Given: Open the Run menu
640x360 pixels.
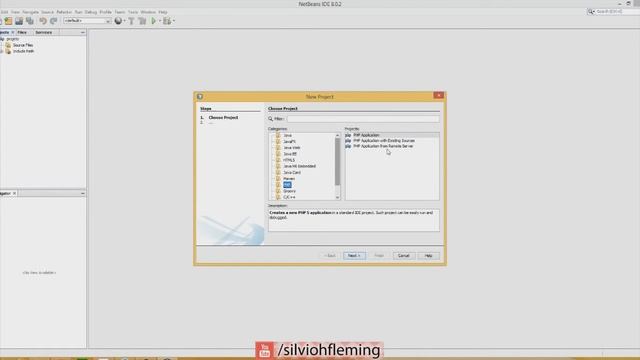Looking at the screenshot, I should [x=78, y=12].
